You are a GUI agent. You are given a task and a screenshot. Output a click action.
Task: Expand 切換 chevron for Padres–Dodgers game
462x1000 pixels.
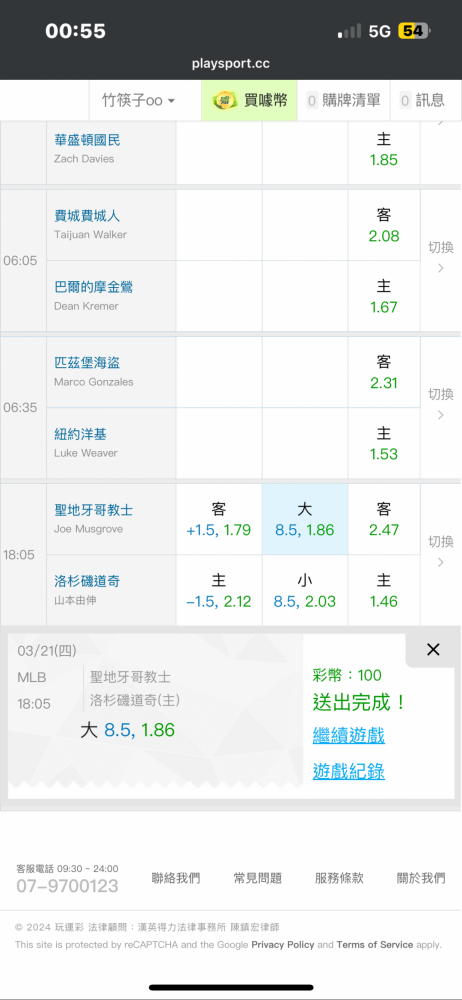pyautogui.click(x=440, y=554)
